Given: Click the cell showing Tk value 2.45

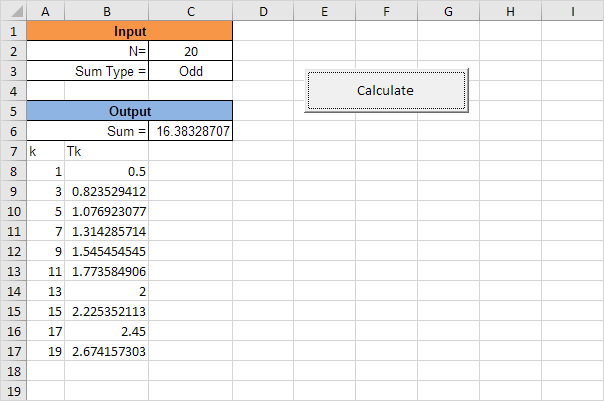Looking at the screenshot, I should [106, 331].
